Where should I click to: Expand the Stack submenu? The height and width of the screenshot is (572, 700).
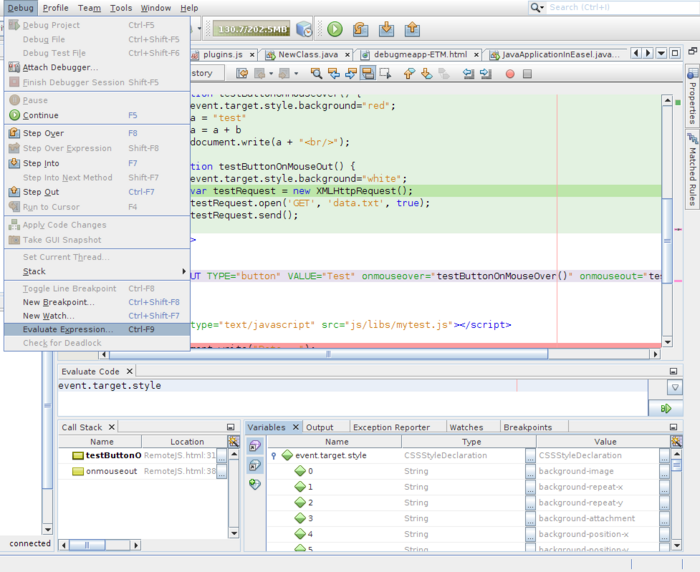(x=97, y=271)
